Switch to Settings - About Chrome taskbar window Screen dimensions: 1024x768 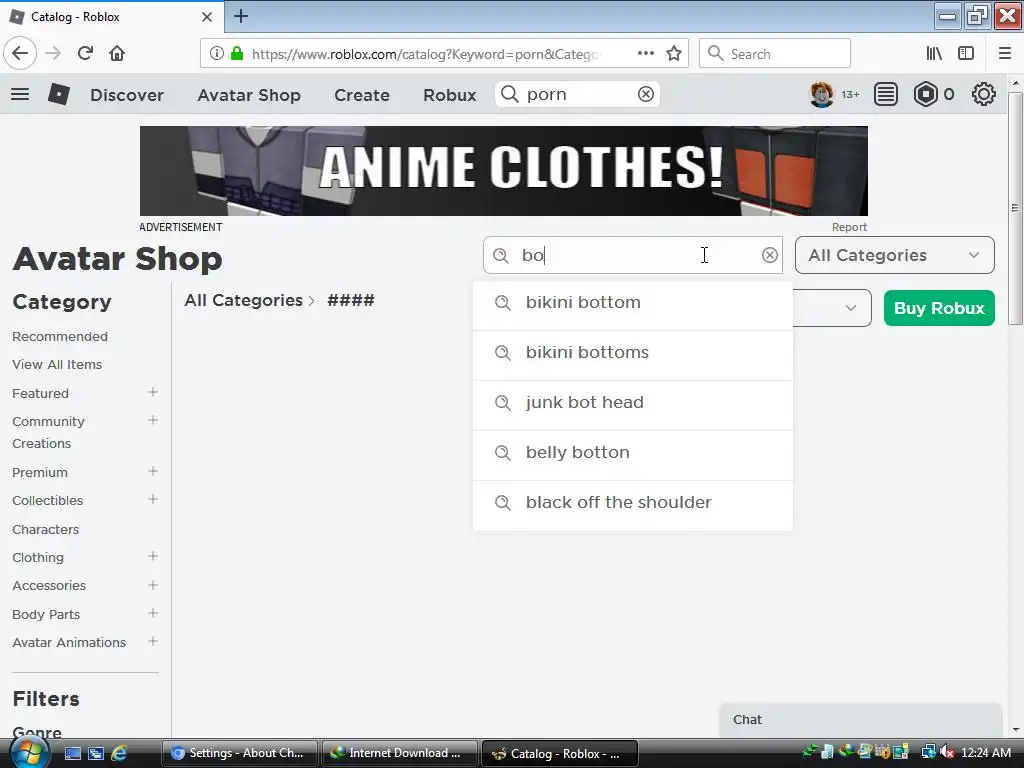pyautogui.click(x=240, y=753)
